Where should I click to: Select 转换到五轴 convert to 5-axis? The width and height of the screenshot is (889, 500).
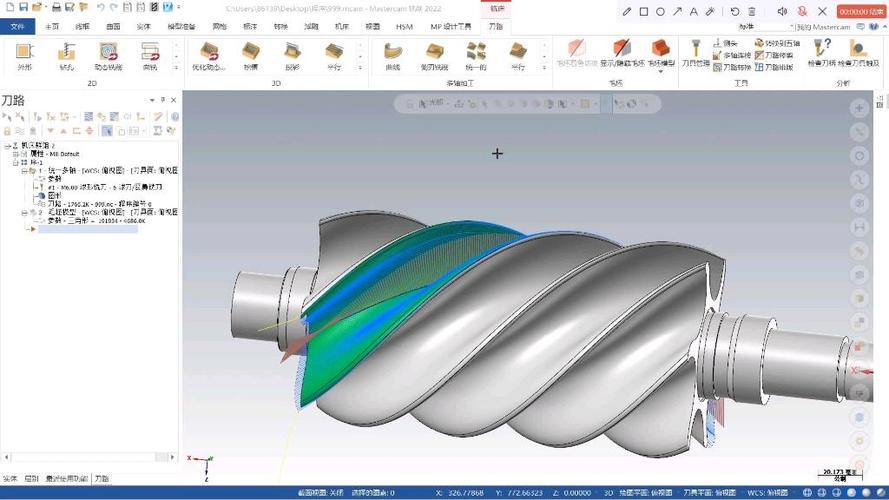tap(777, 43)
